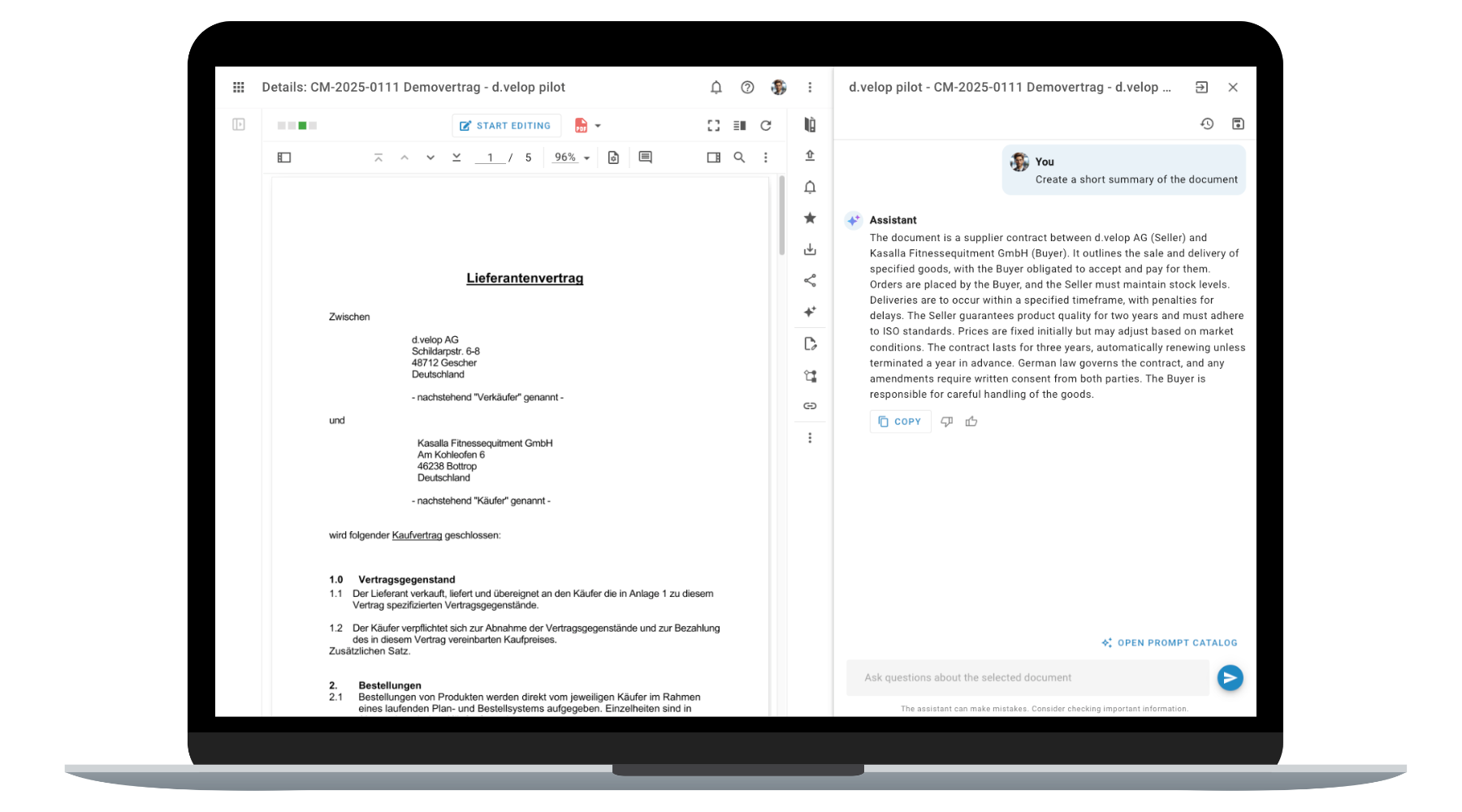The height and width of the screenshot is (812, 1462).
Task: Mark document as favorite with star icon
Action: tap(810, 218)
